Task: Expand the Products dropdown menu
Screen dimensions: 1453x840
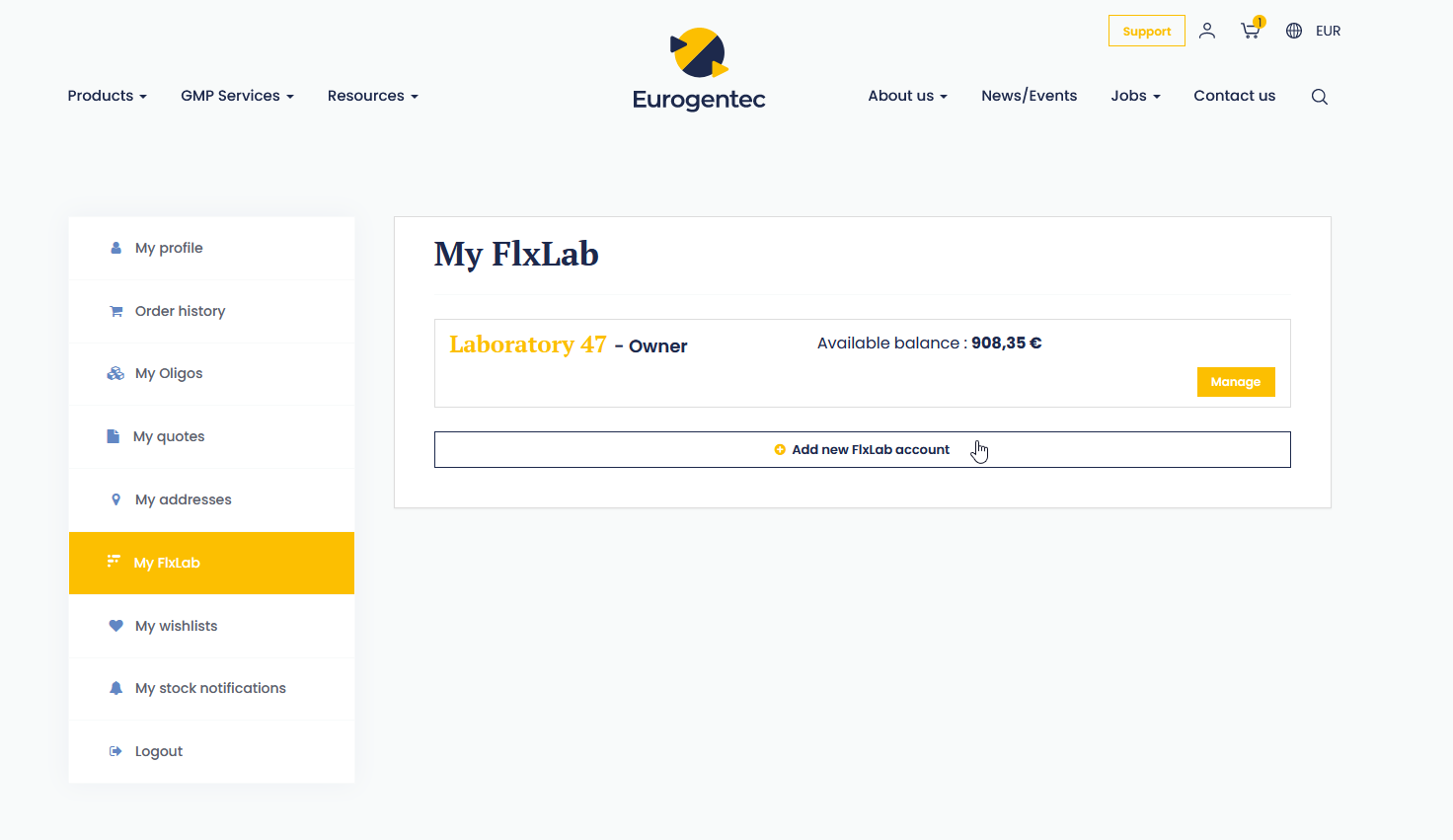Action: pyautogui.click(x=107, y=96)
